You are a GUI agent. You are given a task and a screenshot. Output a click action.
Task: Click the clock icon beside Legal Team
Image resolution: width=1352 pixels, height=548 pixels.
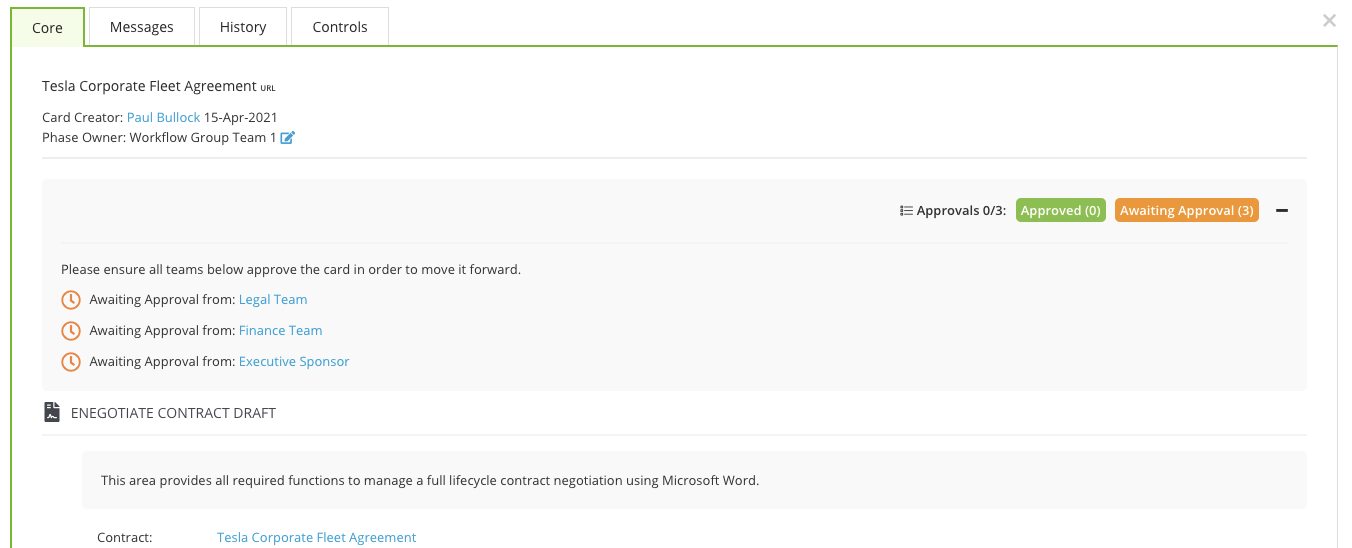pos(71,300)
